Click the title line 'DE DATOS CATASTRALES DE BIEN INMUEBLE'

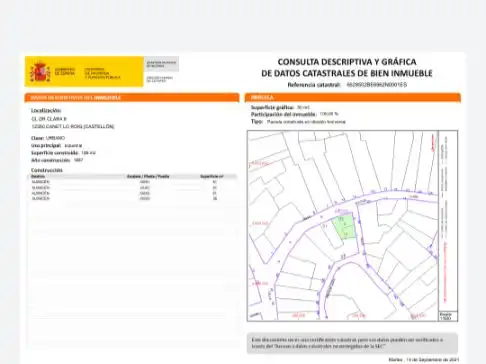pyautogui.click(x=347, y=73)
